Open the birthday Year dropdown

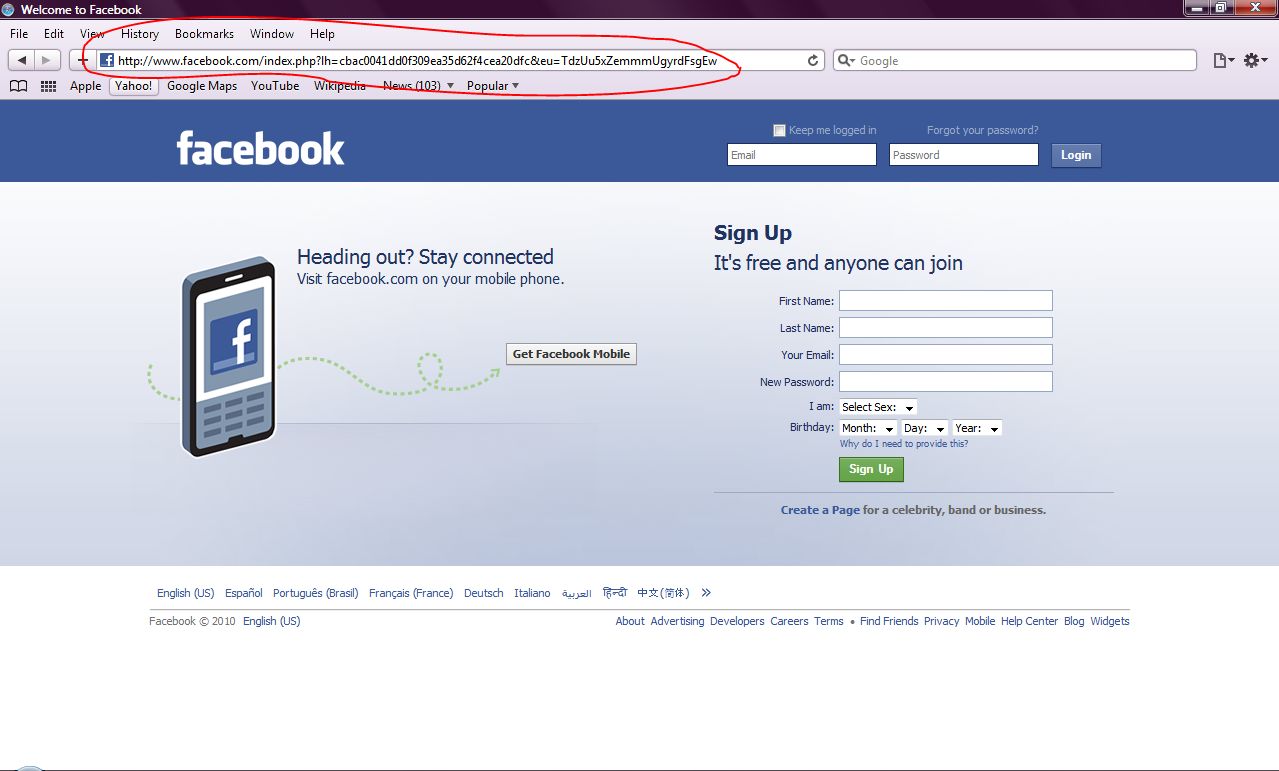pos(977,428)
